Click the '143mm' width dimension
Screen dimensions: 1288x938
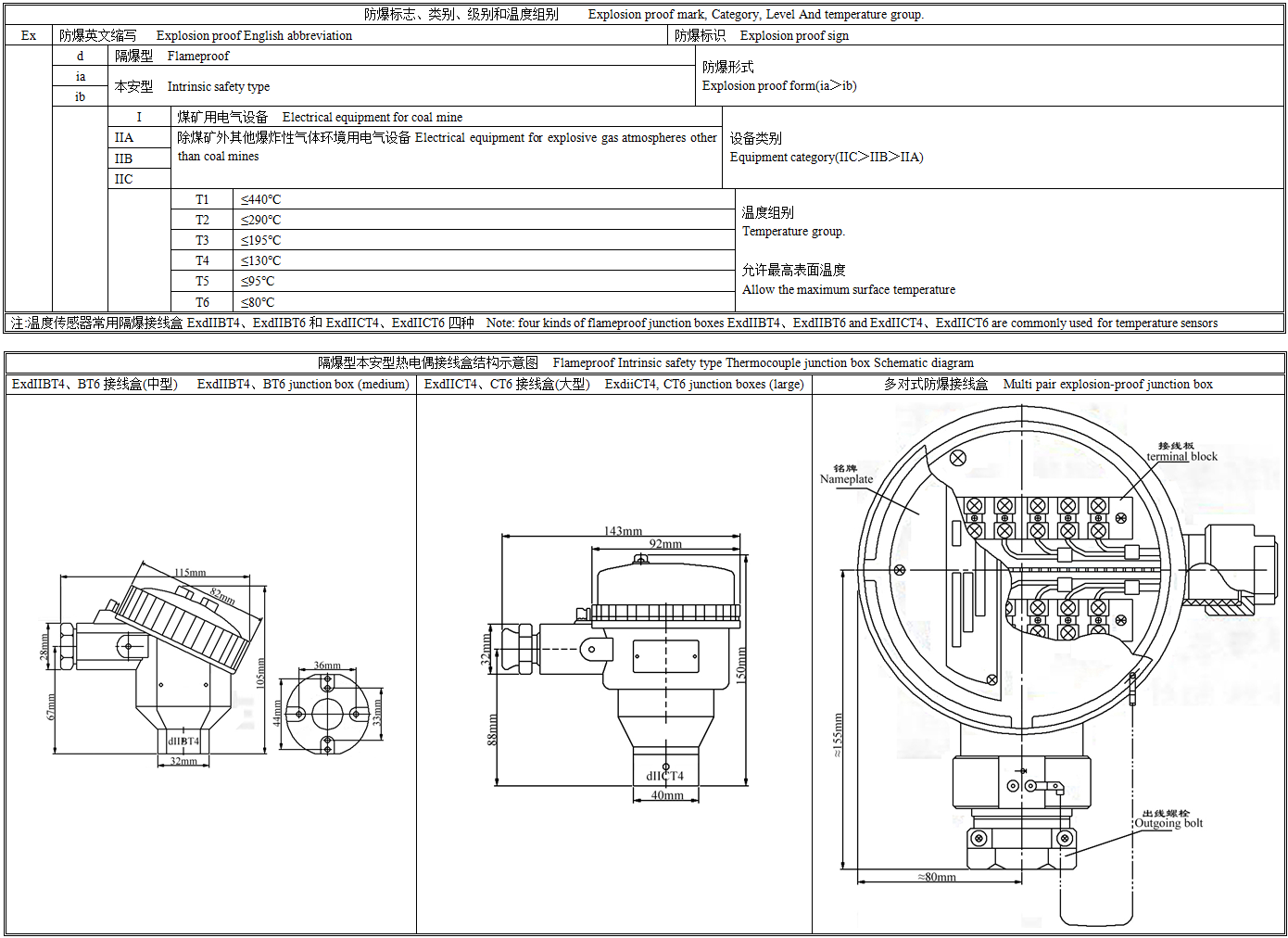click(x=623, y=531)
